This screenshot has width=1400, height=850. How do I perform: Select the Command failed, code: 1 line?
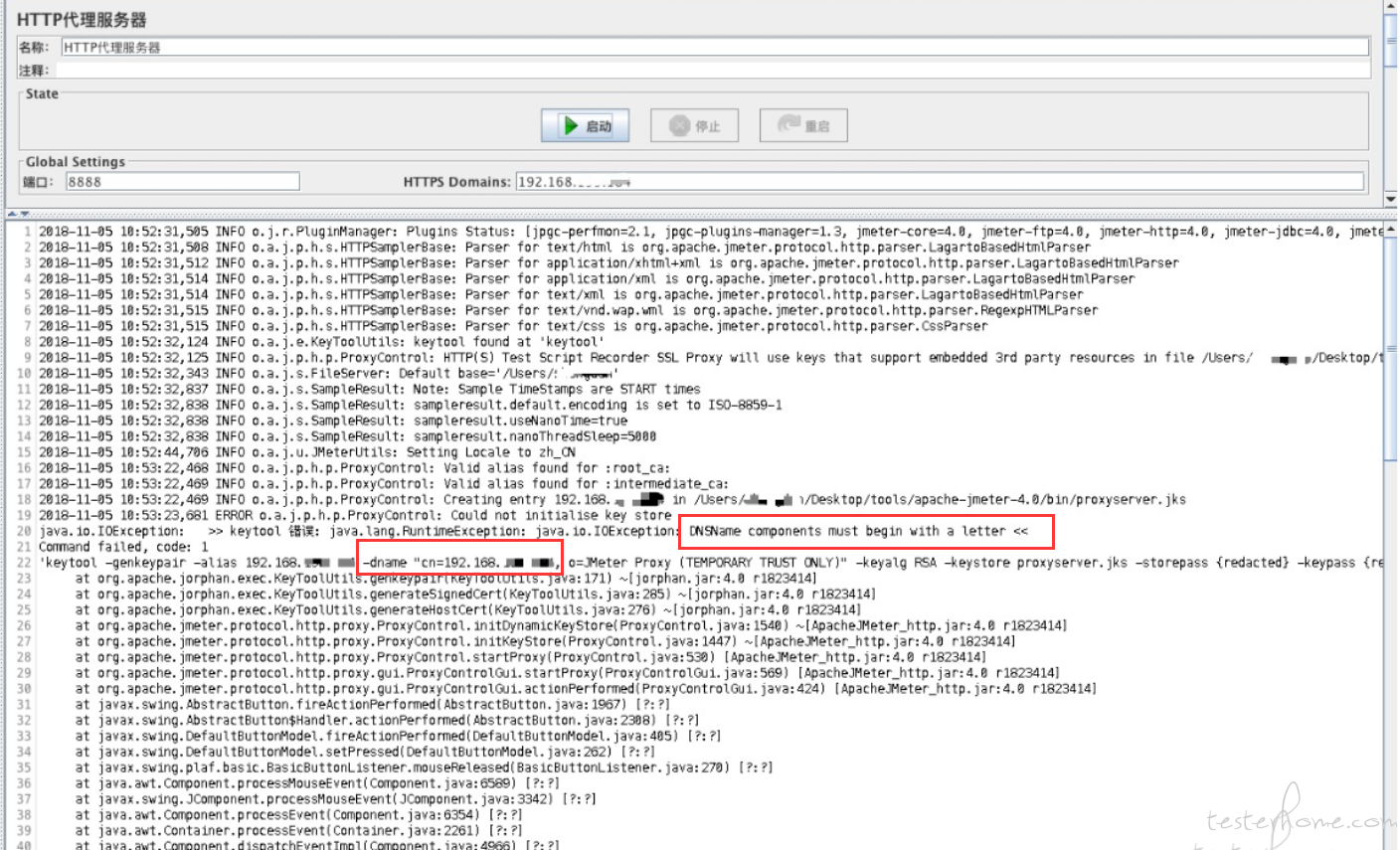point(123,547)
